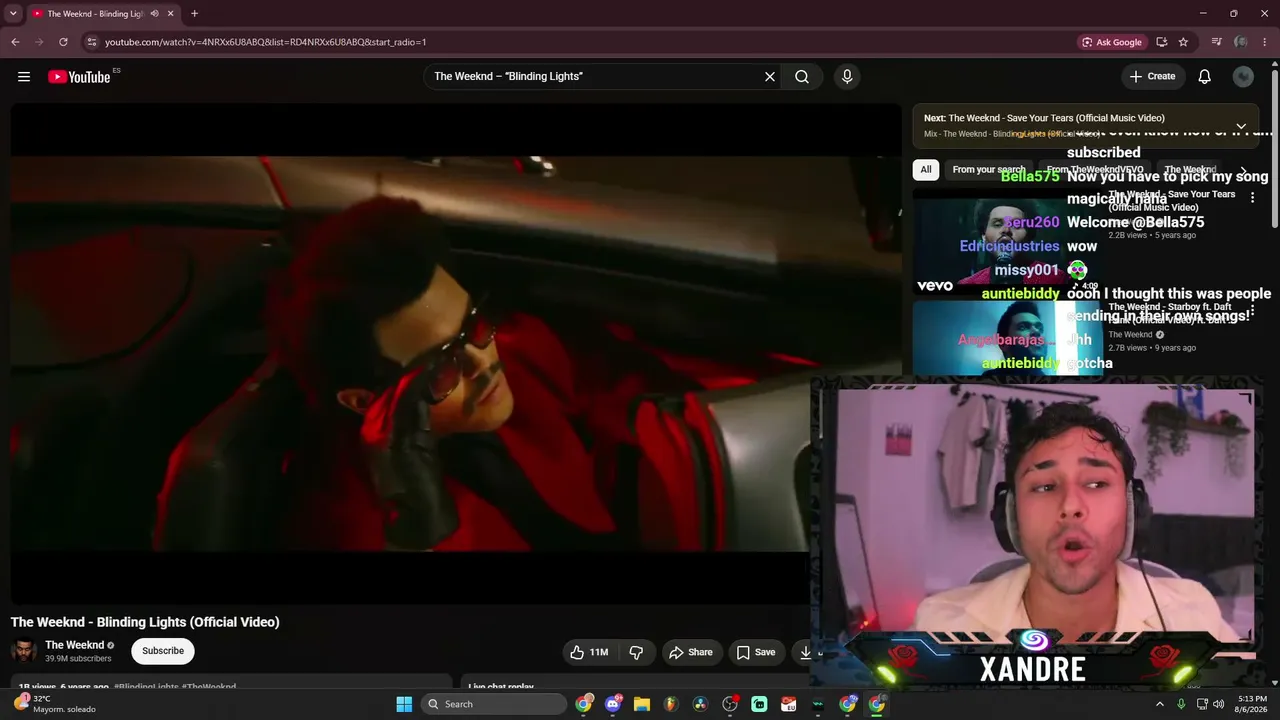Show hidden system tray icons
Screen dimensions: 1280x720
(x=1160, y=704)
